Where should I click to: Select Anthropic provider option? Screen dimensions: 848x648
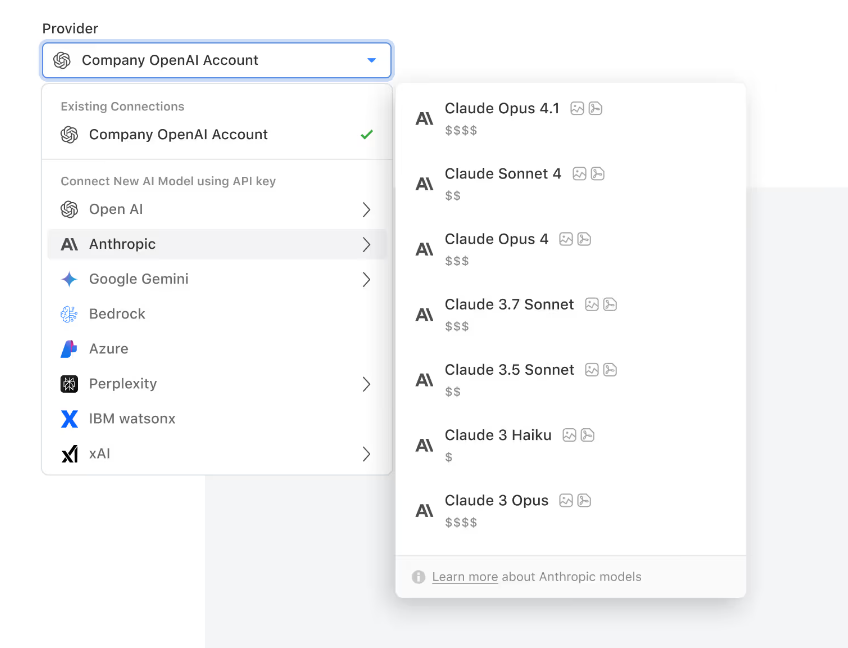click(x=217, y=244)
